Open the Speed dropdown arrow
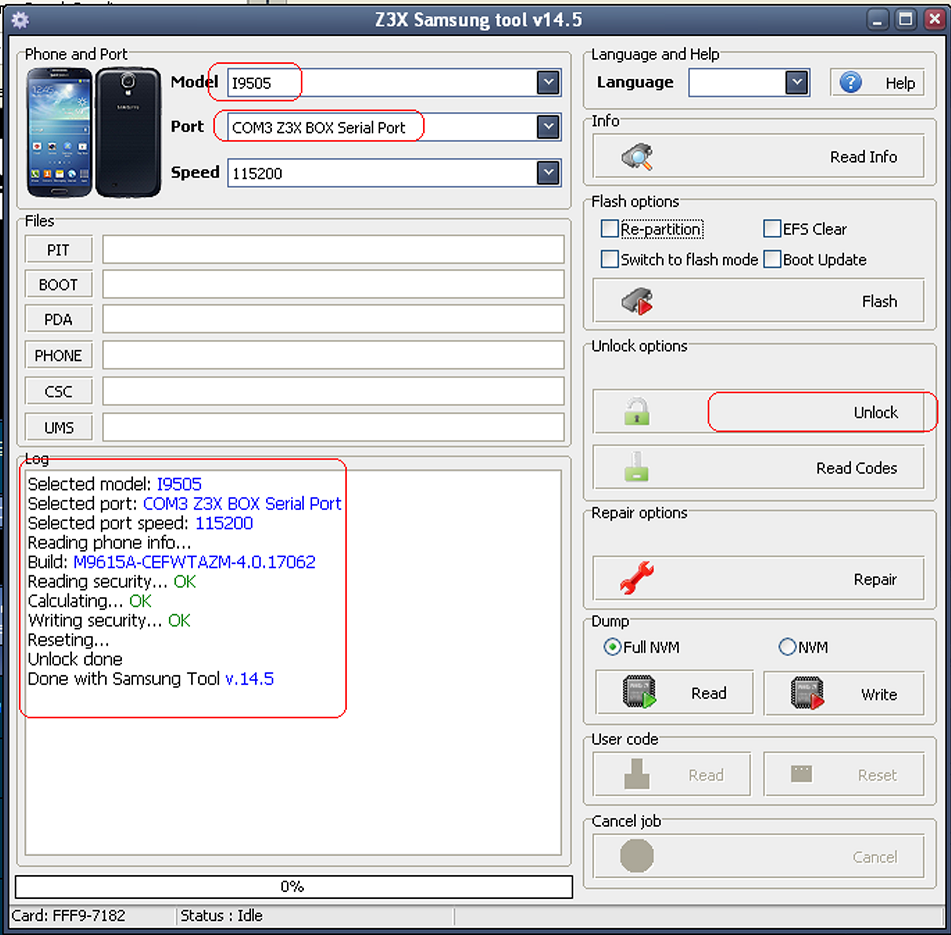This screenshot has width=951, height=935. pyautogui.click(x=548, y=173)
